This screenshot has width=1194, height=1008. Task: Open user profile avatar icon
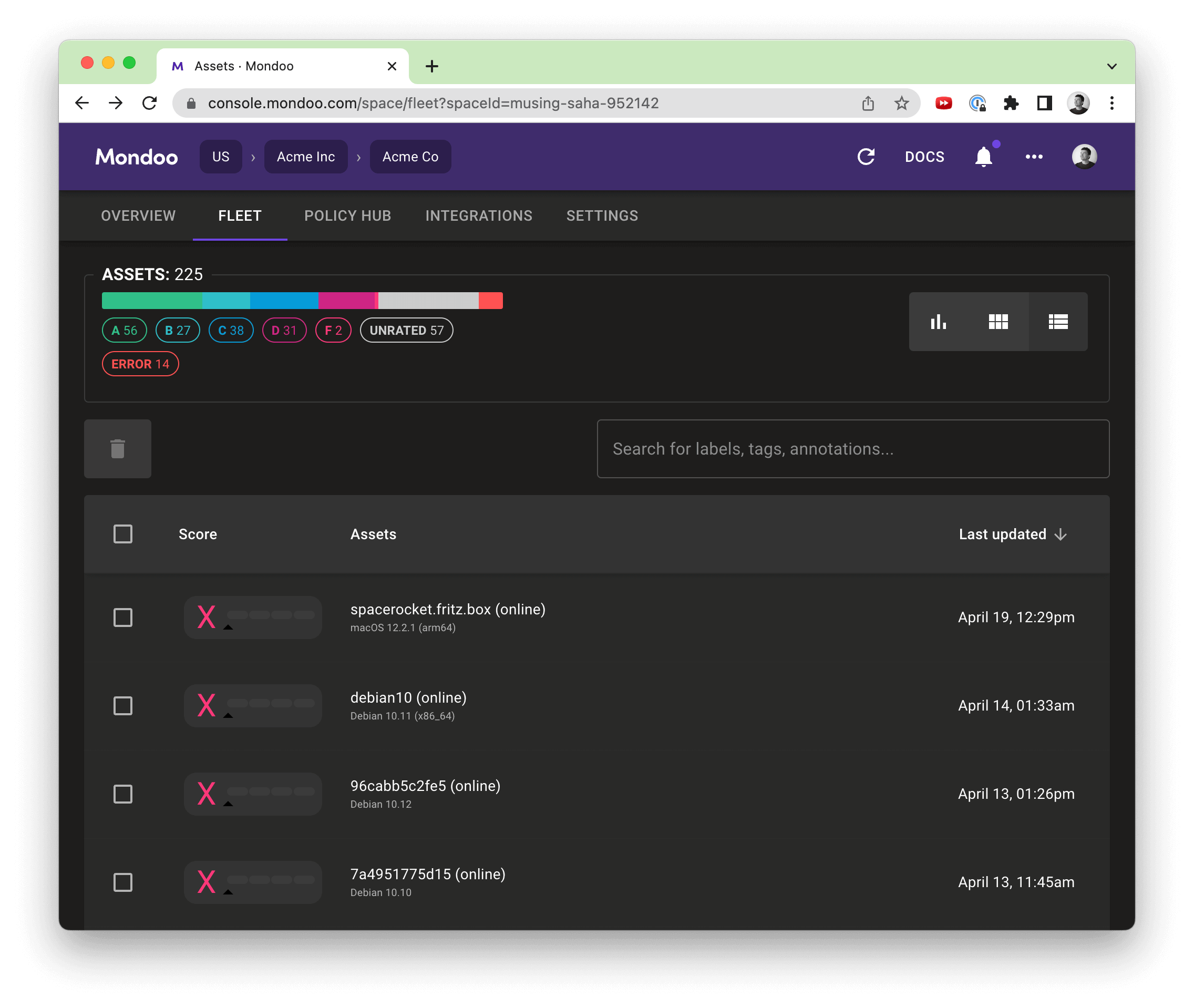point(1086,156)
